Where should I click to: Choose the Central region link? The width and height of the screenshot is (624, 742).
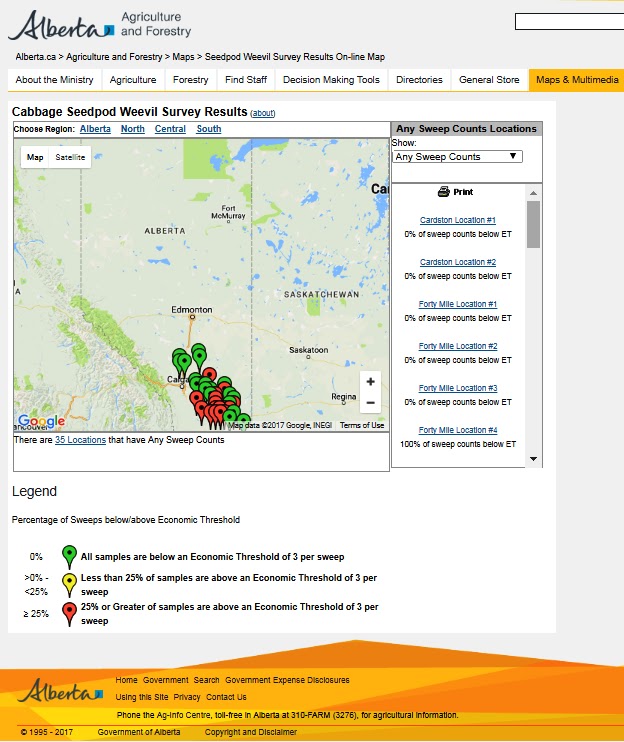[x=170, y=129]
